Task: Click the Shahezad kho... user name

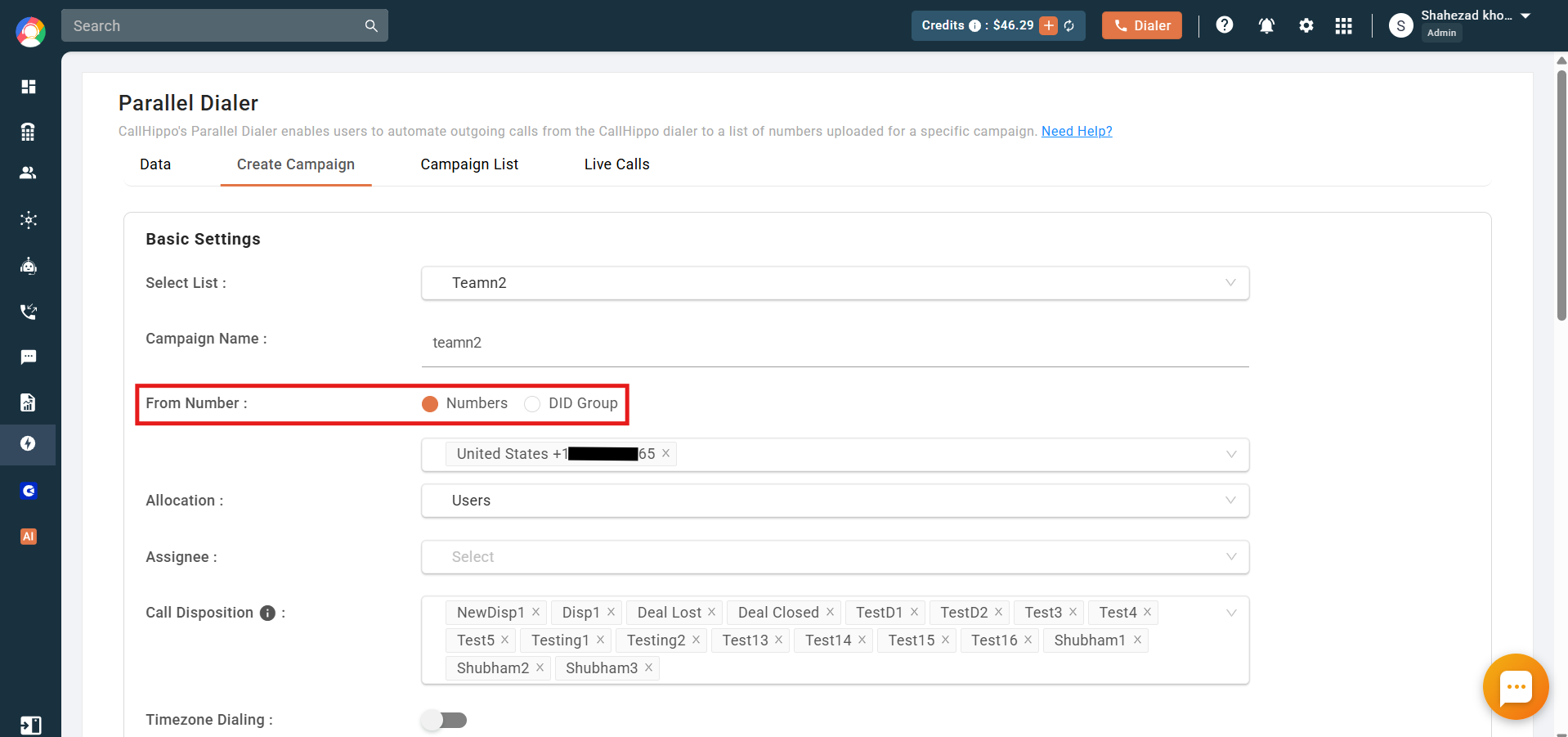Action: pos(1467,16)
